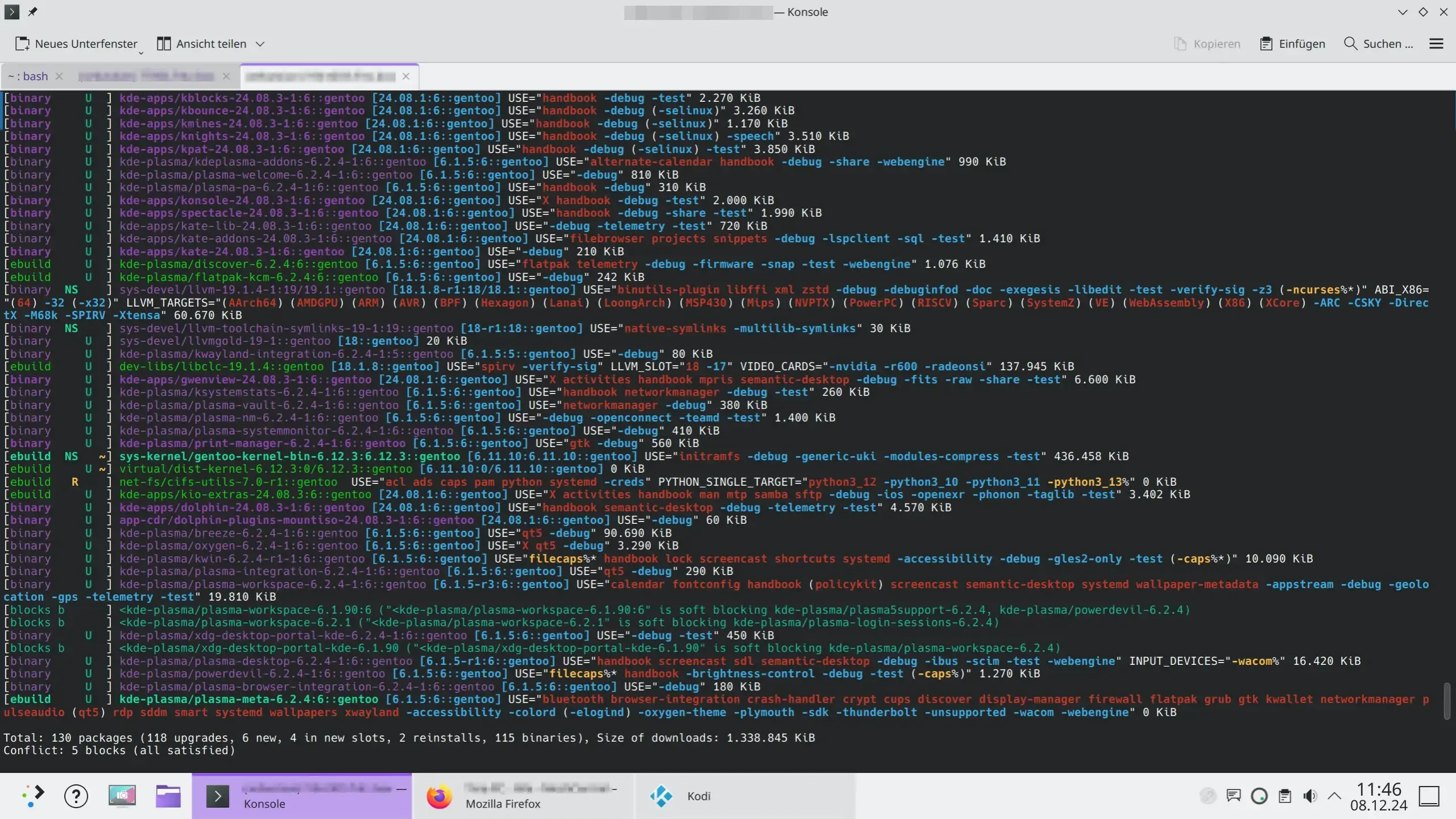Expand hidden system tray icons arrow
Image resolution: width=1456 pixels, height=819 pixels.
click(1334, 796)
